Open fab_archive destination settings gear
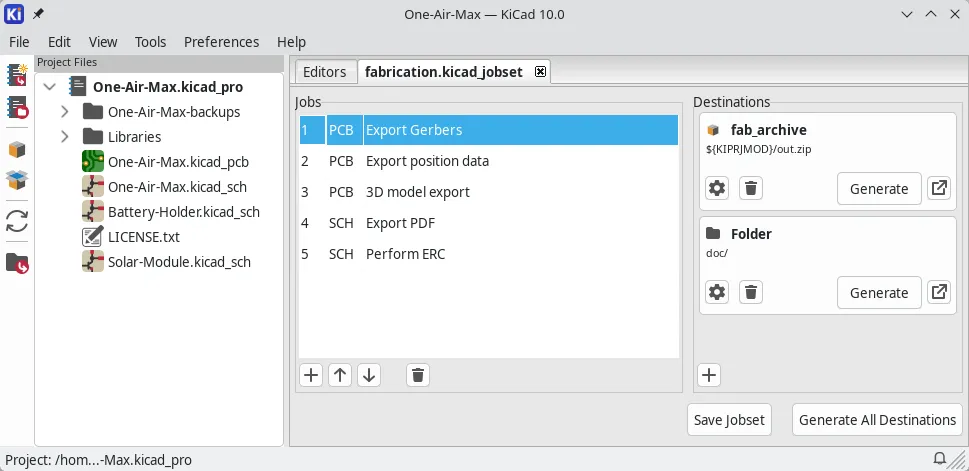This screenshot has width=969, height=471. click(717, 188)
